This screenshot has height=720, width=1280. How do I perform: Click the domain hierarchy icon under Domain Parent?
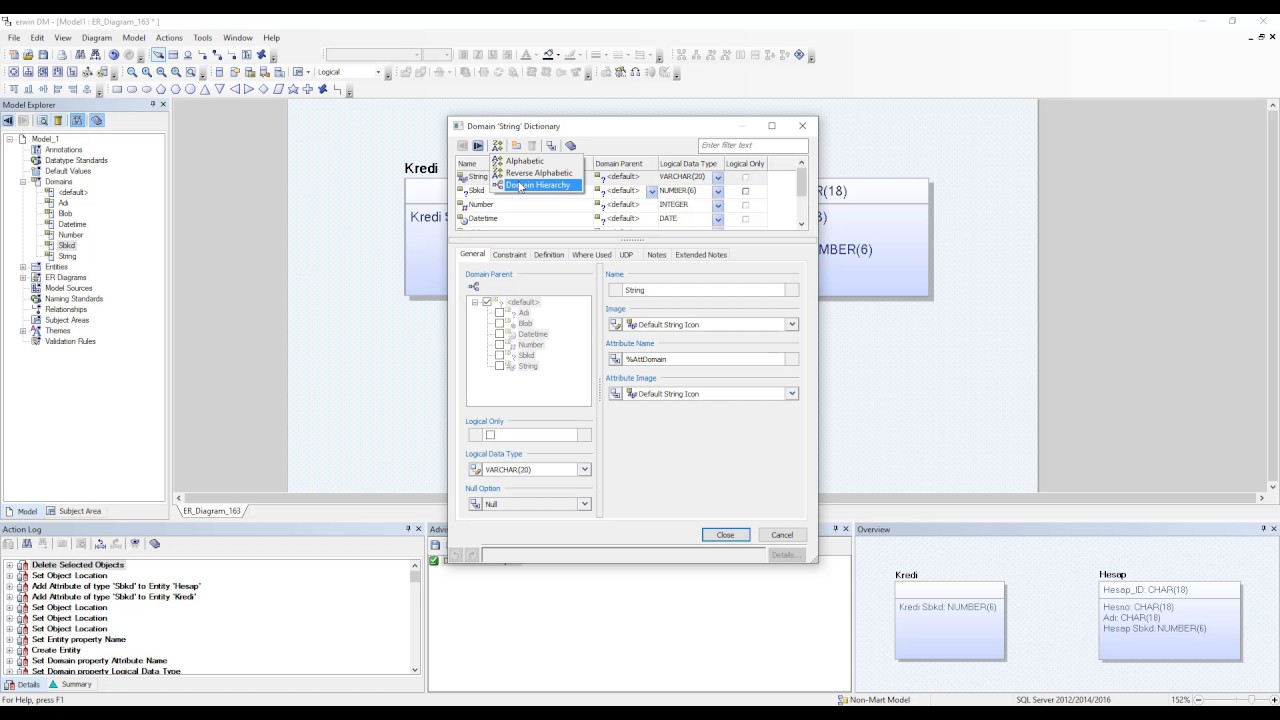(474, 287)
